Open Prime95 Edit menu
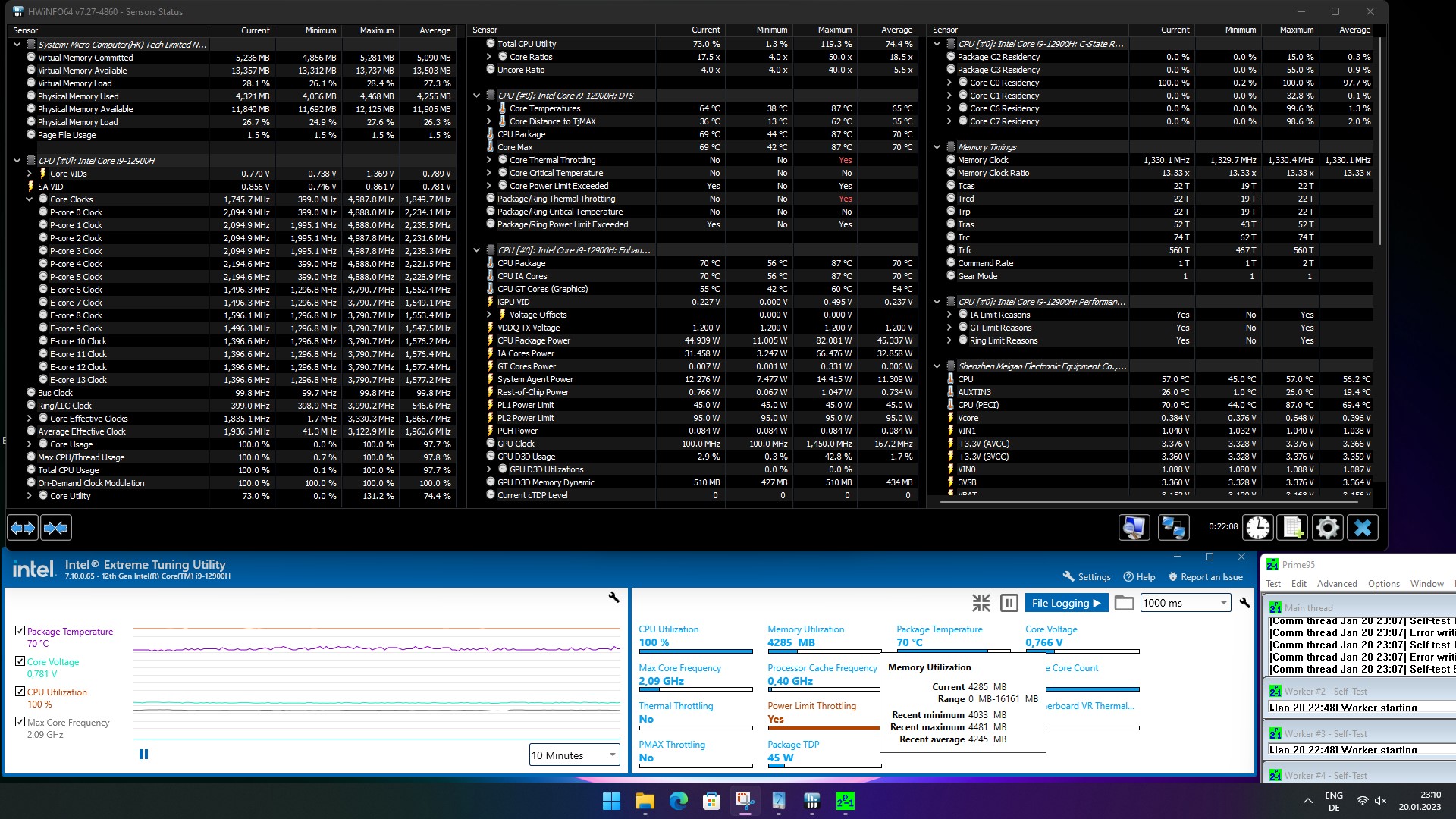The image size is (1456, 819). click(1299, 584)
